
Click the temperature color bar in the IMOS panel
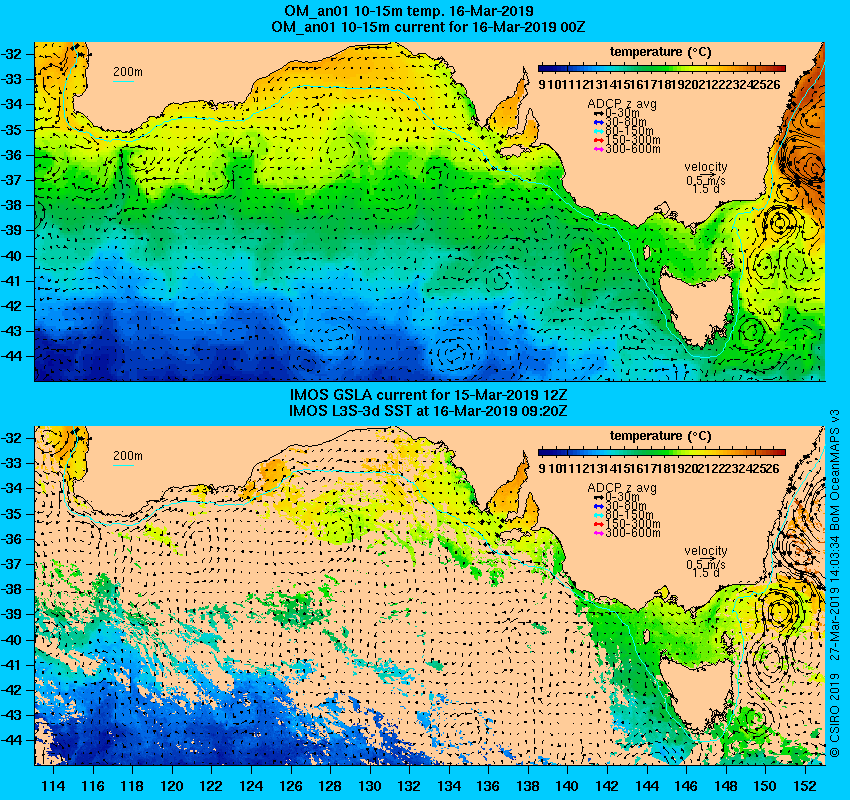[662, 452]
